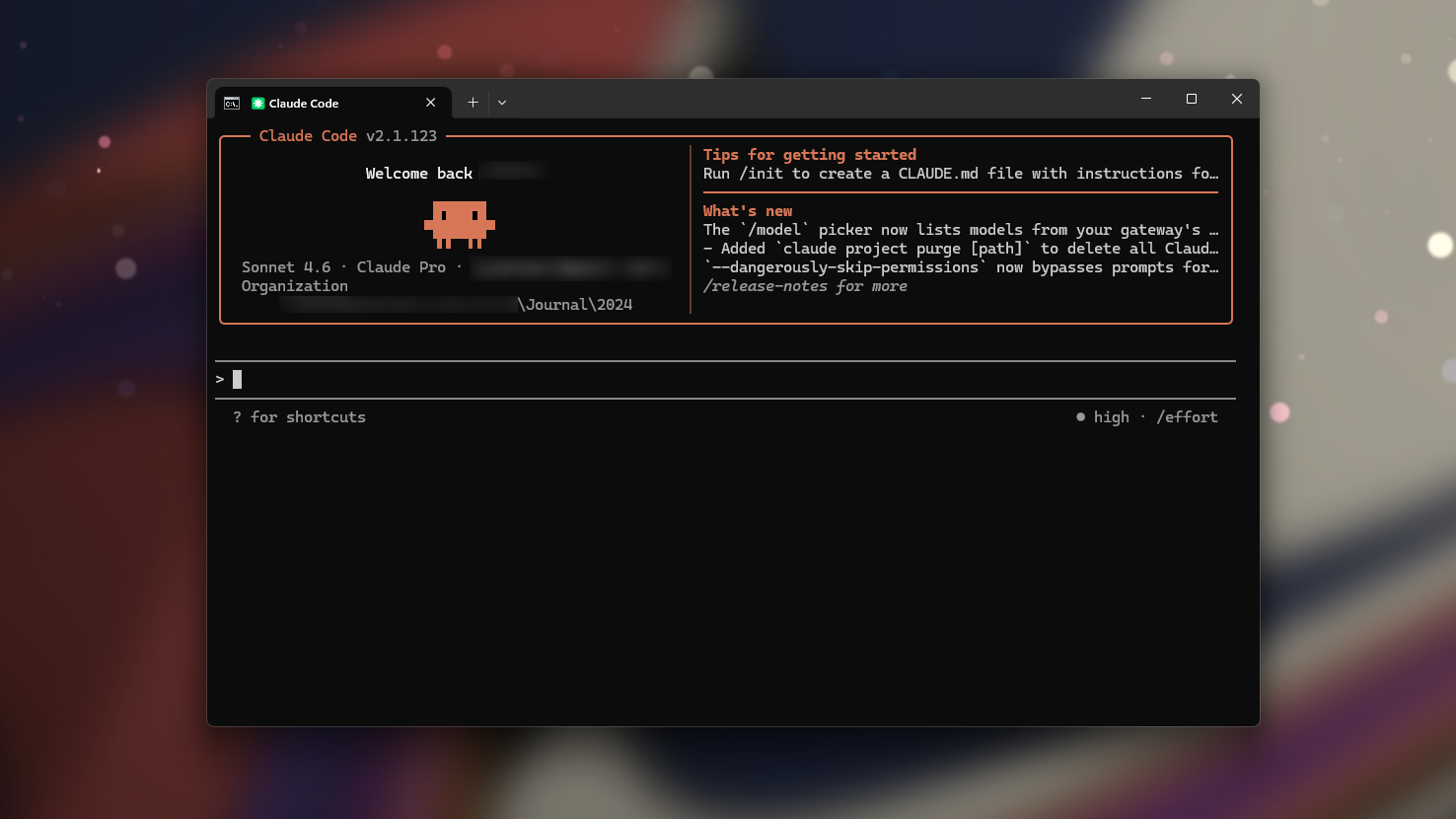Click the "Welcome back" greeting

(419, 174)
